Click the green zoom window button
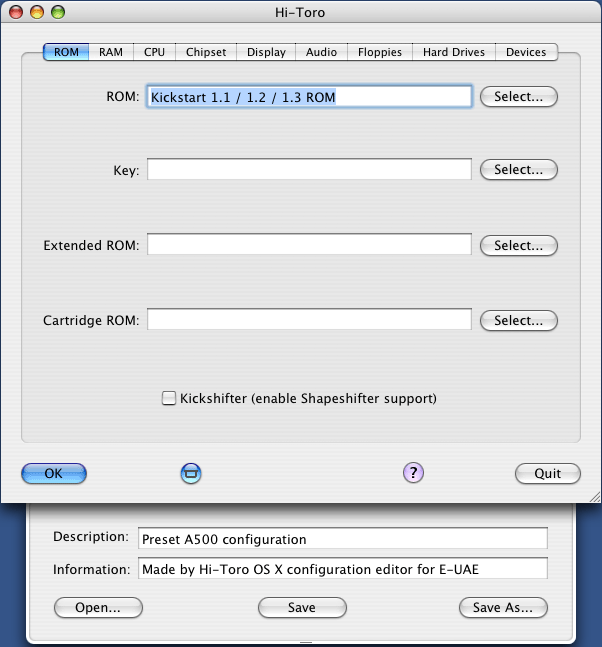 (58, 12)
